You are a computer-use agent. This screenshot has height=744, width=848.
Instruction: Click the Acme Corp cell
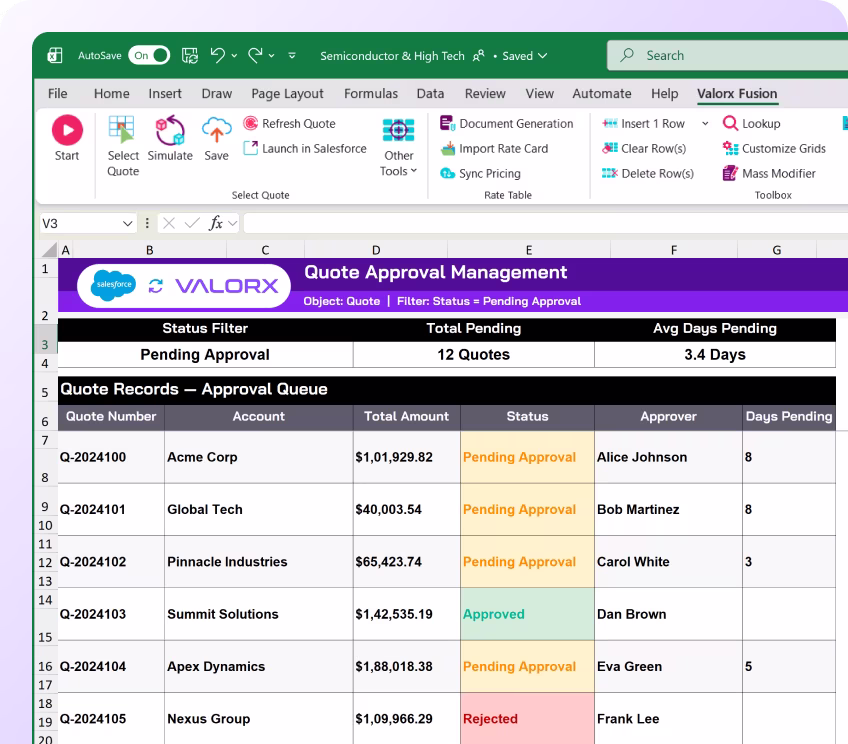coord(259,457)
